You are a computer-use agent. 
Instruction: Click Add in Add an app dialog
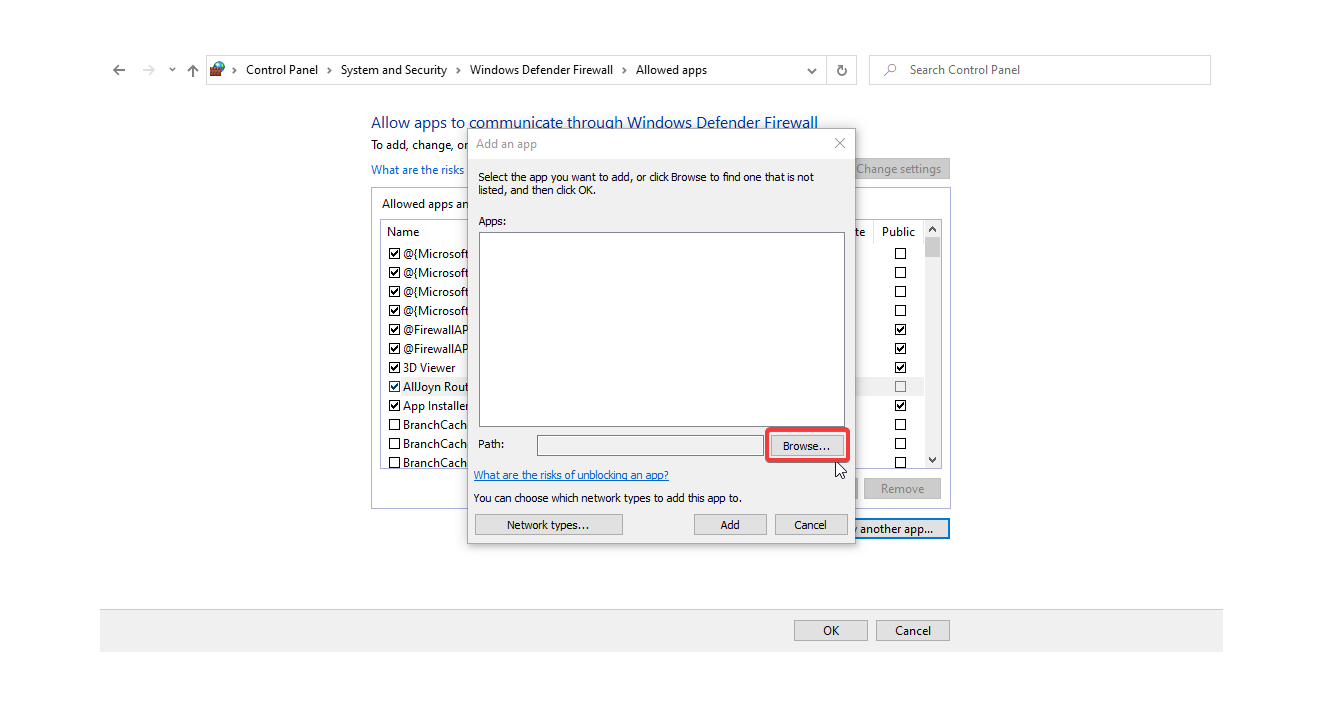point(730,525)
